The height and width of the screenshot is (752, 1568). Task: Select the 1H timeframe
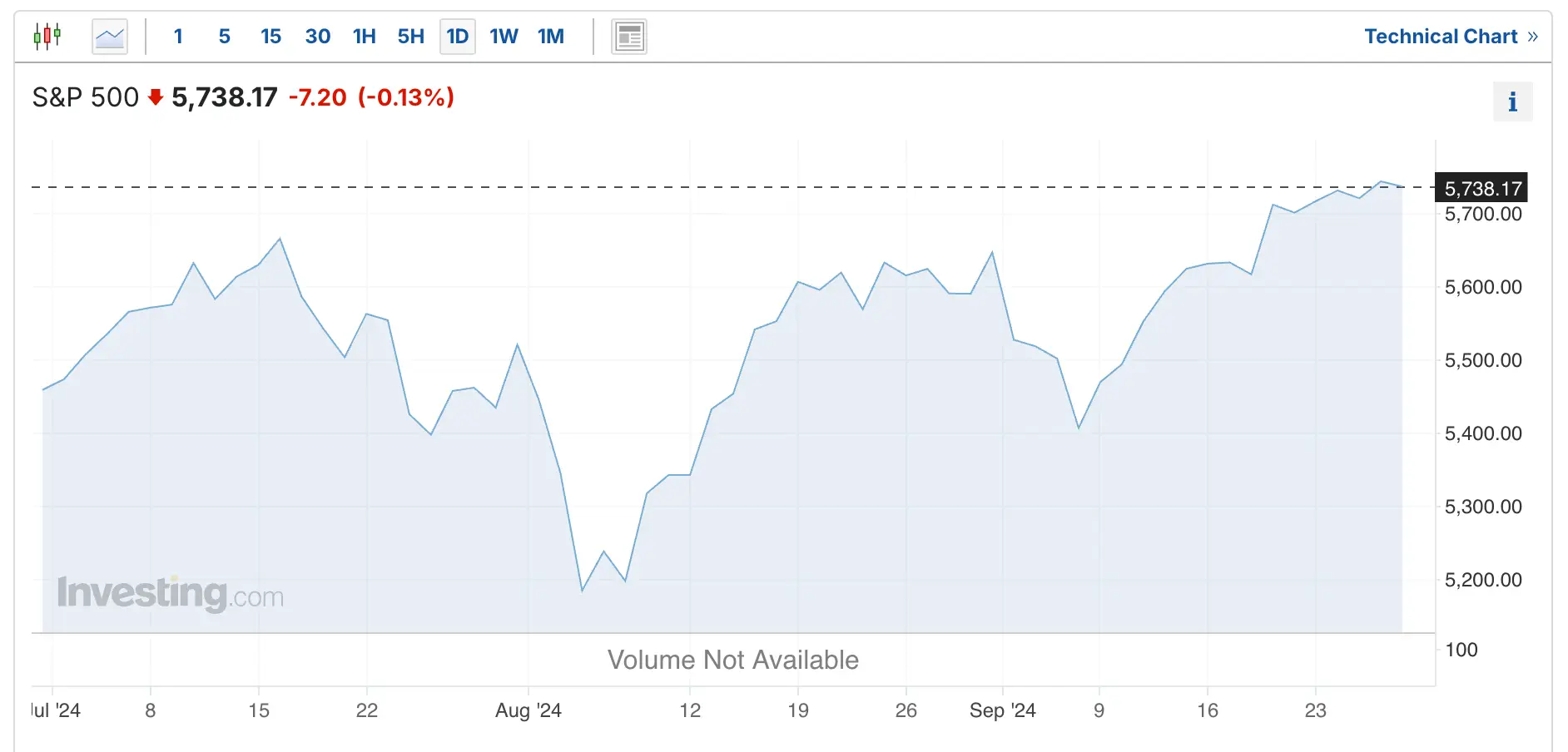365,37
